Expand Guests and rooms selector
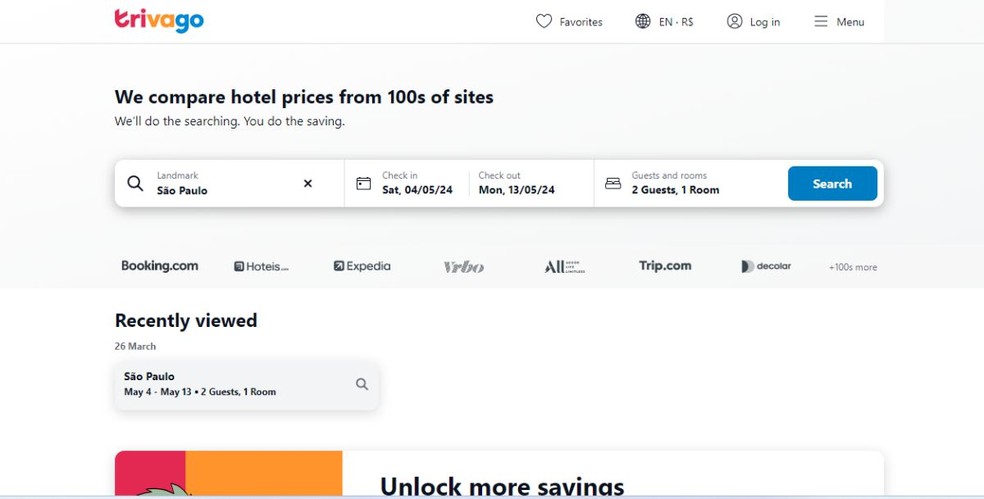The width and height of the screenshot is (984, 499). [x=690, y=184]
